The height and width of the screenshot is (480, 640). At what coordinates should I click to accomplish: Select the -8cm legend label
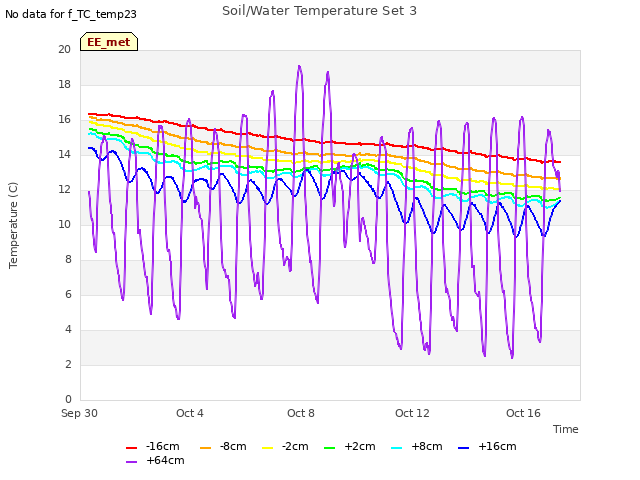tap(233, 447)
